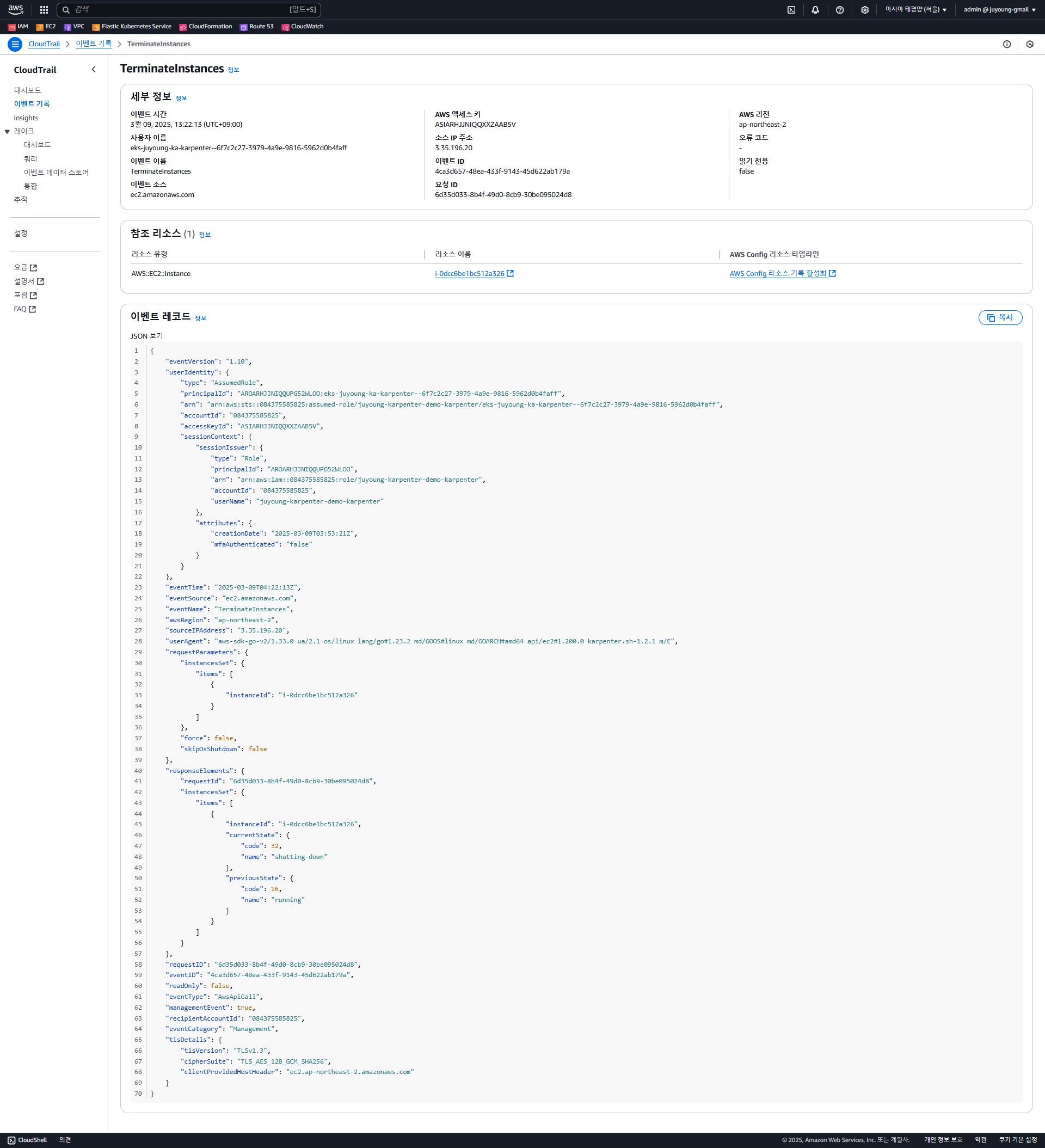The width and height of the screenshot is (1045, 1148).
Task: Toggle the side navigation hamburger menu
Action: [15, 44]
